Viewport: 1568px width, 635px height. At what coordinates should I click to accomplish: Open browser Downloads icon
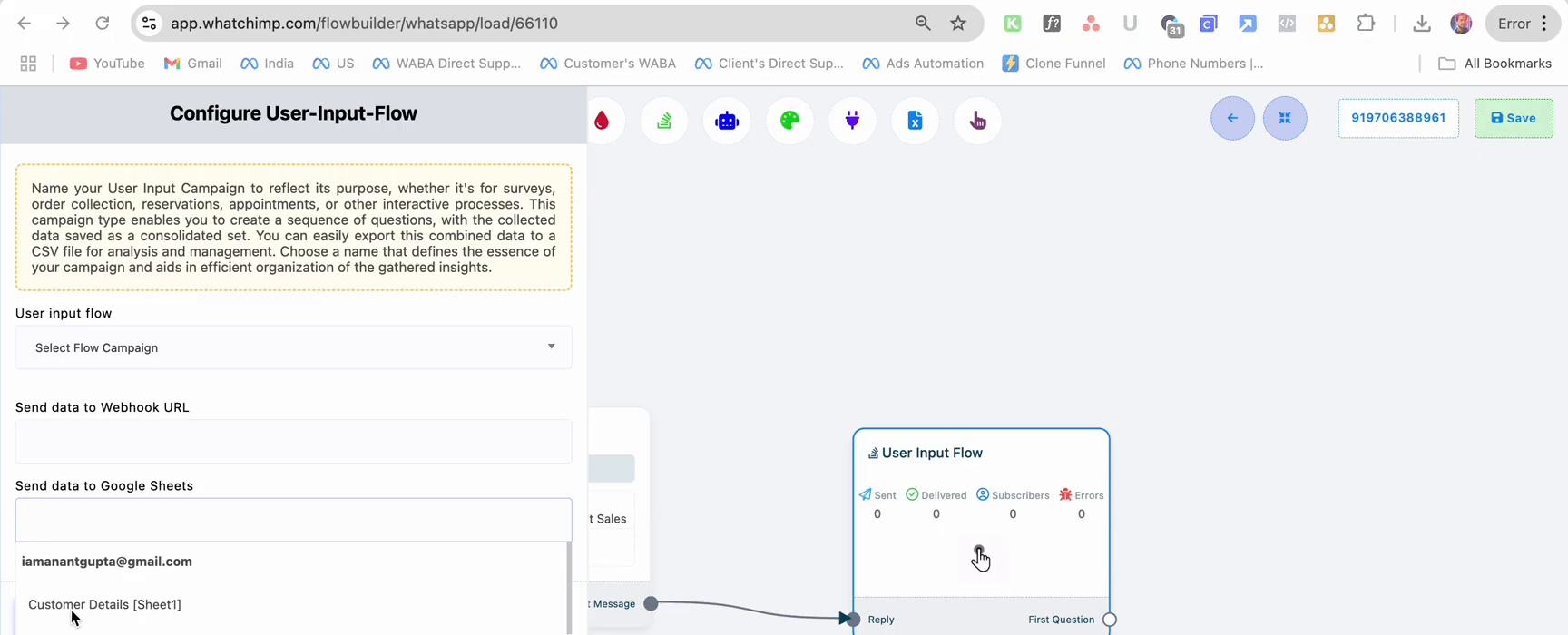click(x=1422, y=24)
